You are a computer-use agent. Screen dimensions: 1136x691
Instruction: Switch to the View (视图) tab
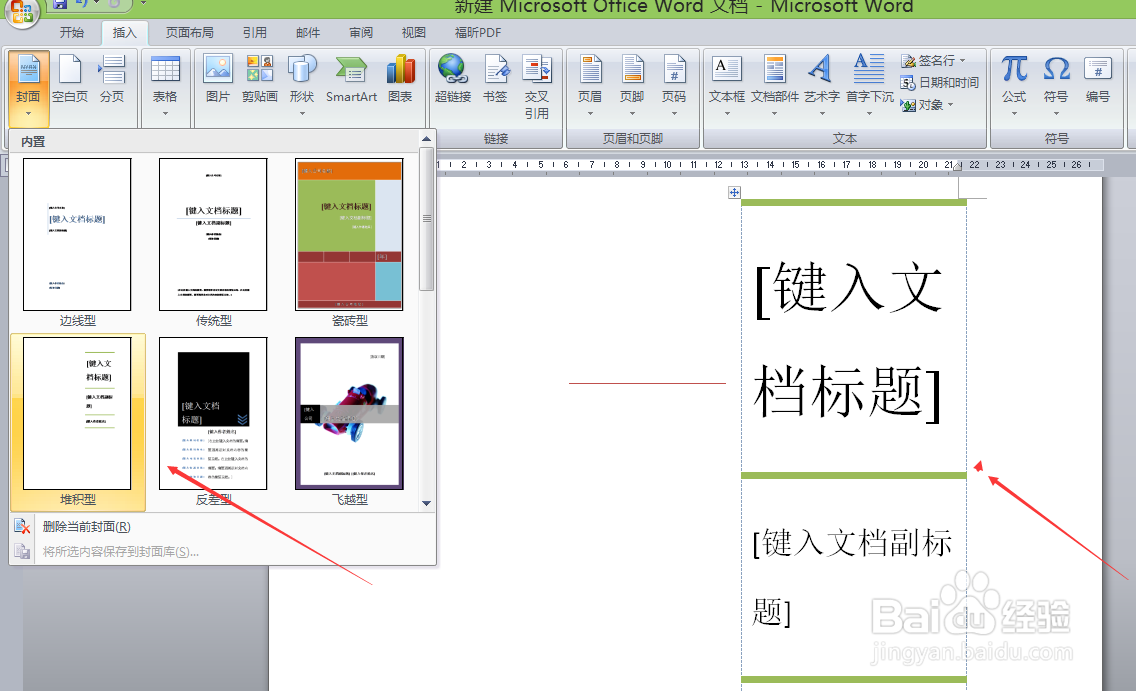[x=414, y=33]
